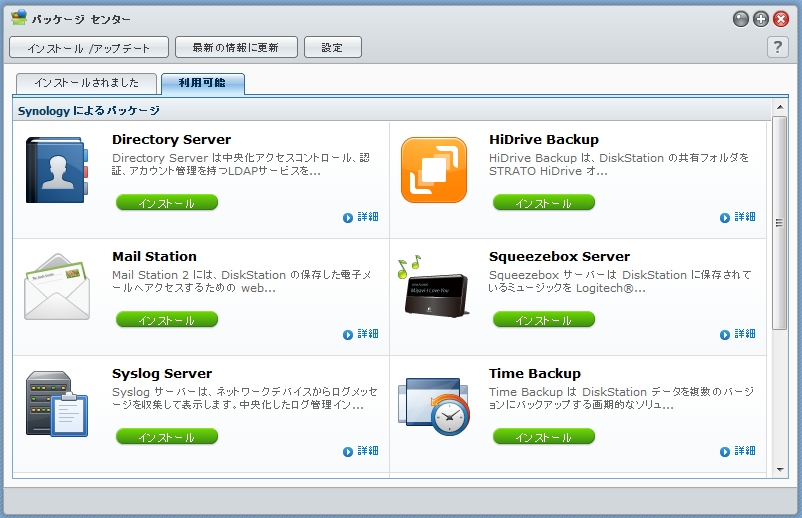The height and width of the screenshot is (518, 802).
Task: Install Directory Server package
Action: 167,202
